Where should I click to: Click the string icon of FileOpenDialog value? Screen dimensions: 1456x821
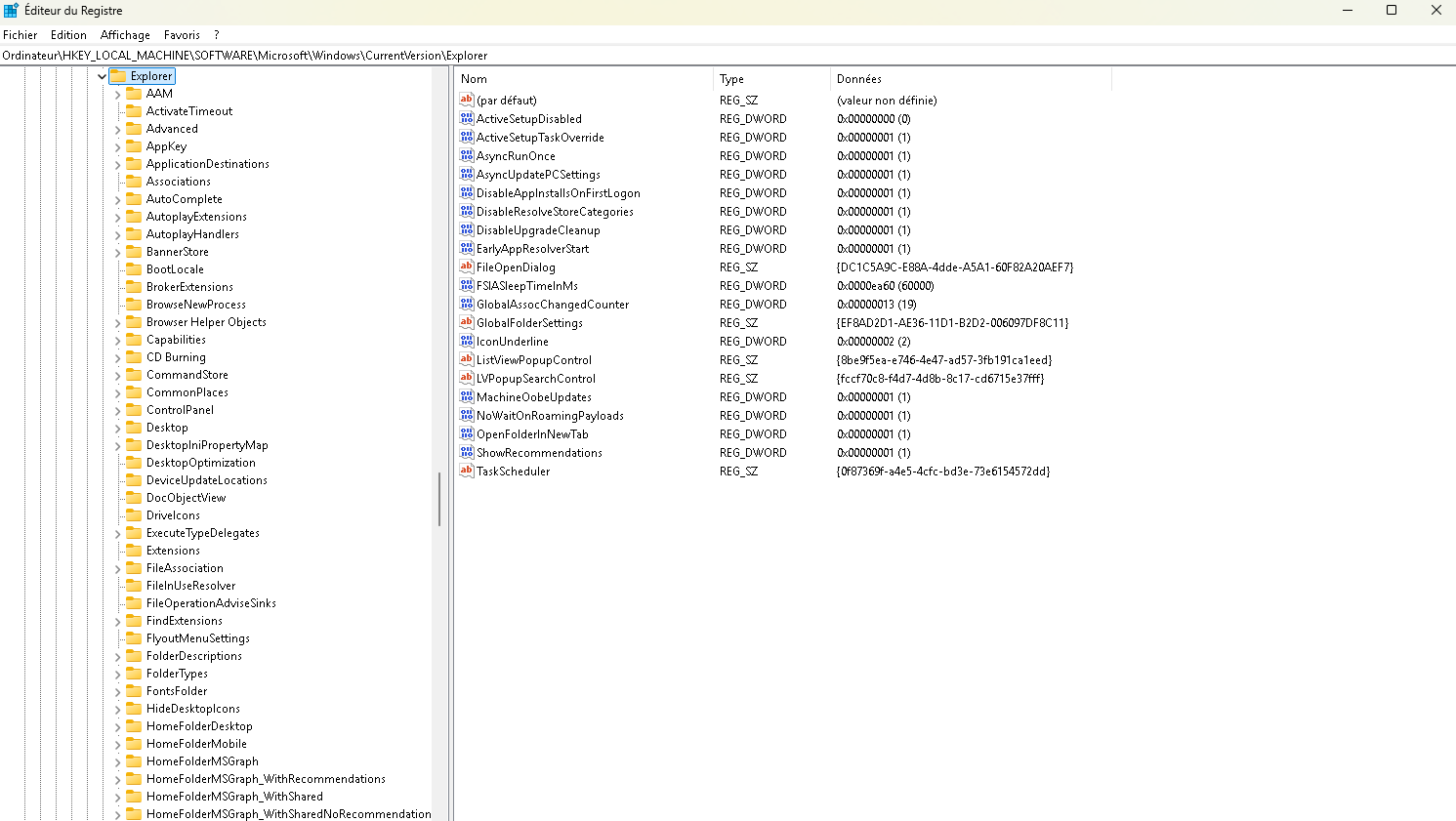pyautogui.click(x=467, y=267)
